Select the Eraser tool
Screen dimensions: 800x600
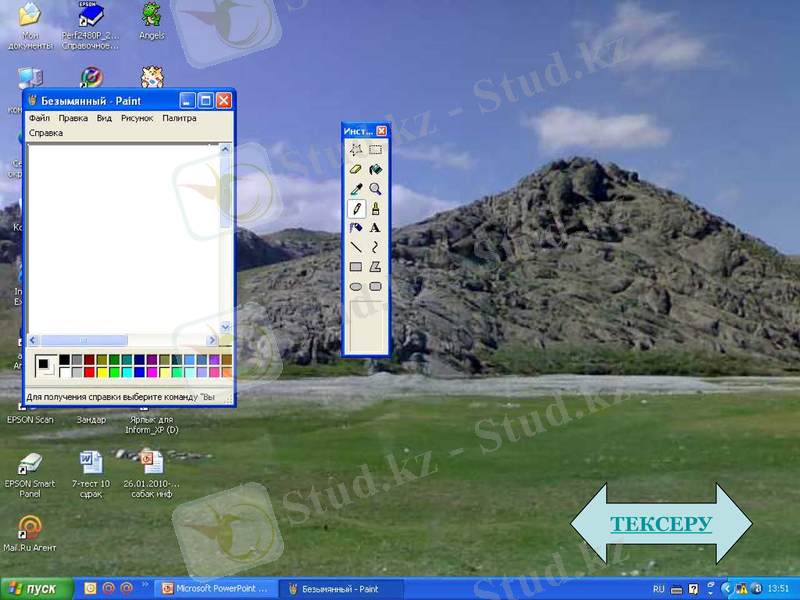tap(354, 170)
